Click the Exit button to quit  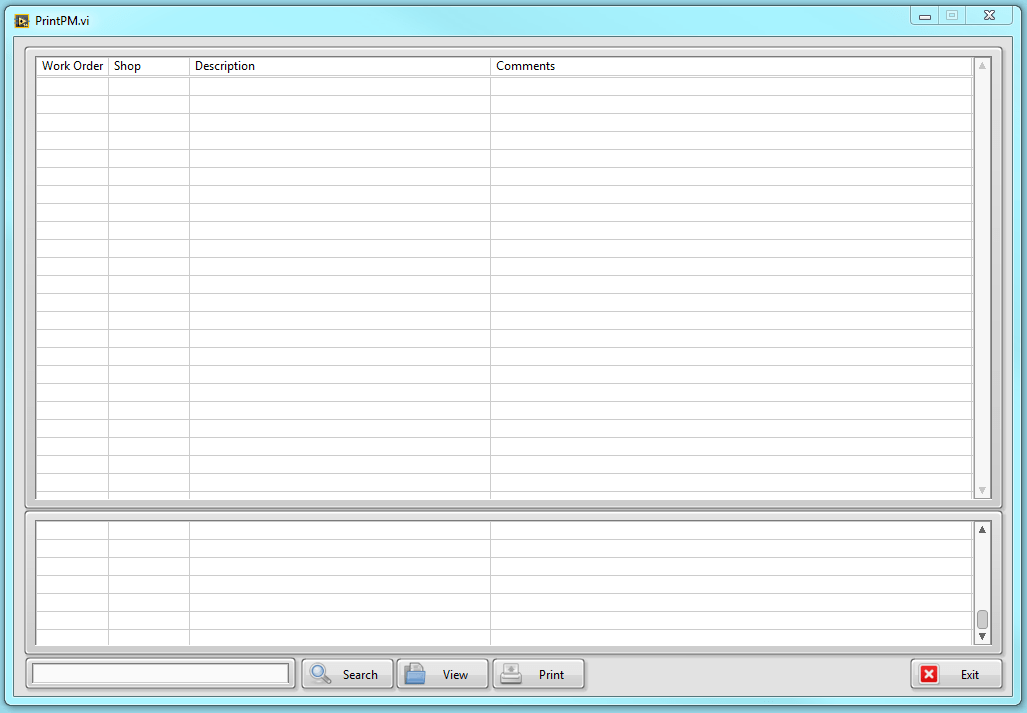click(956, 674)
